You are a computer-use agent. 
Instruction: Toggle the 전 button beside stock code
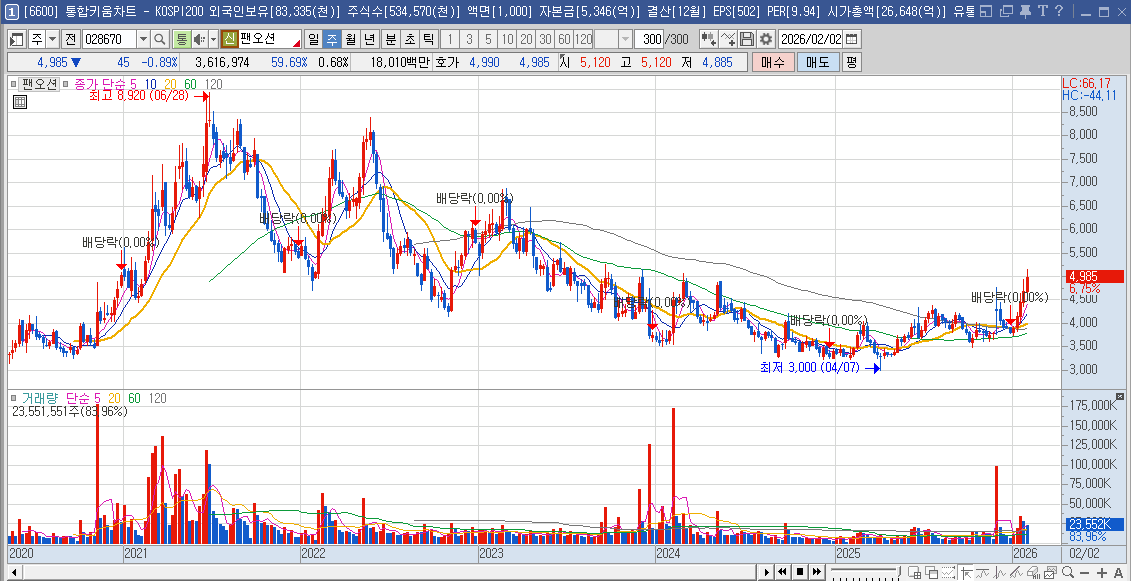pos(70,39)
